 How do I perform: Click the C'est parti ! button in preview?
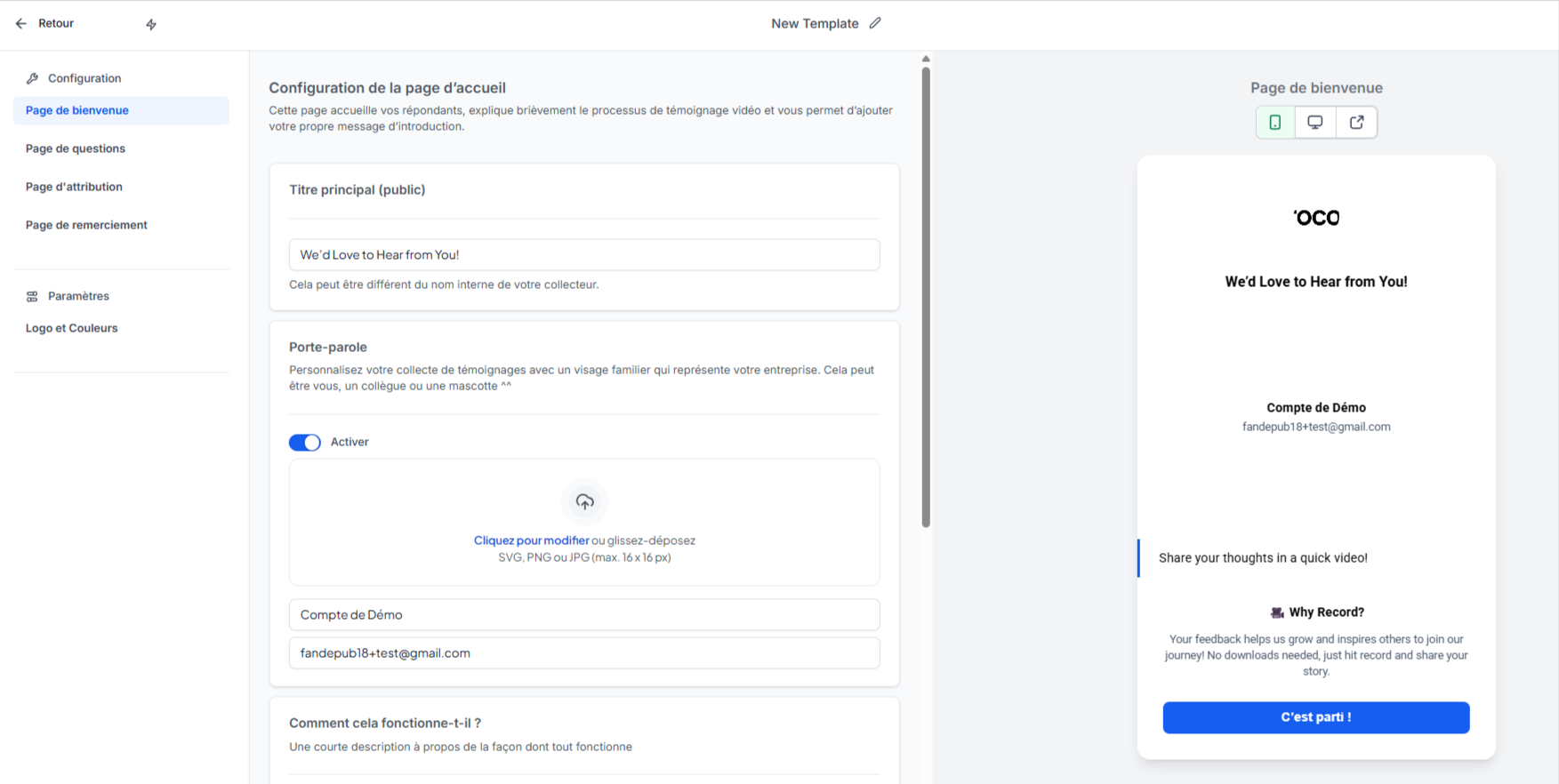1316,717
